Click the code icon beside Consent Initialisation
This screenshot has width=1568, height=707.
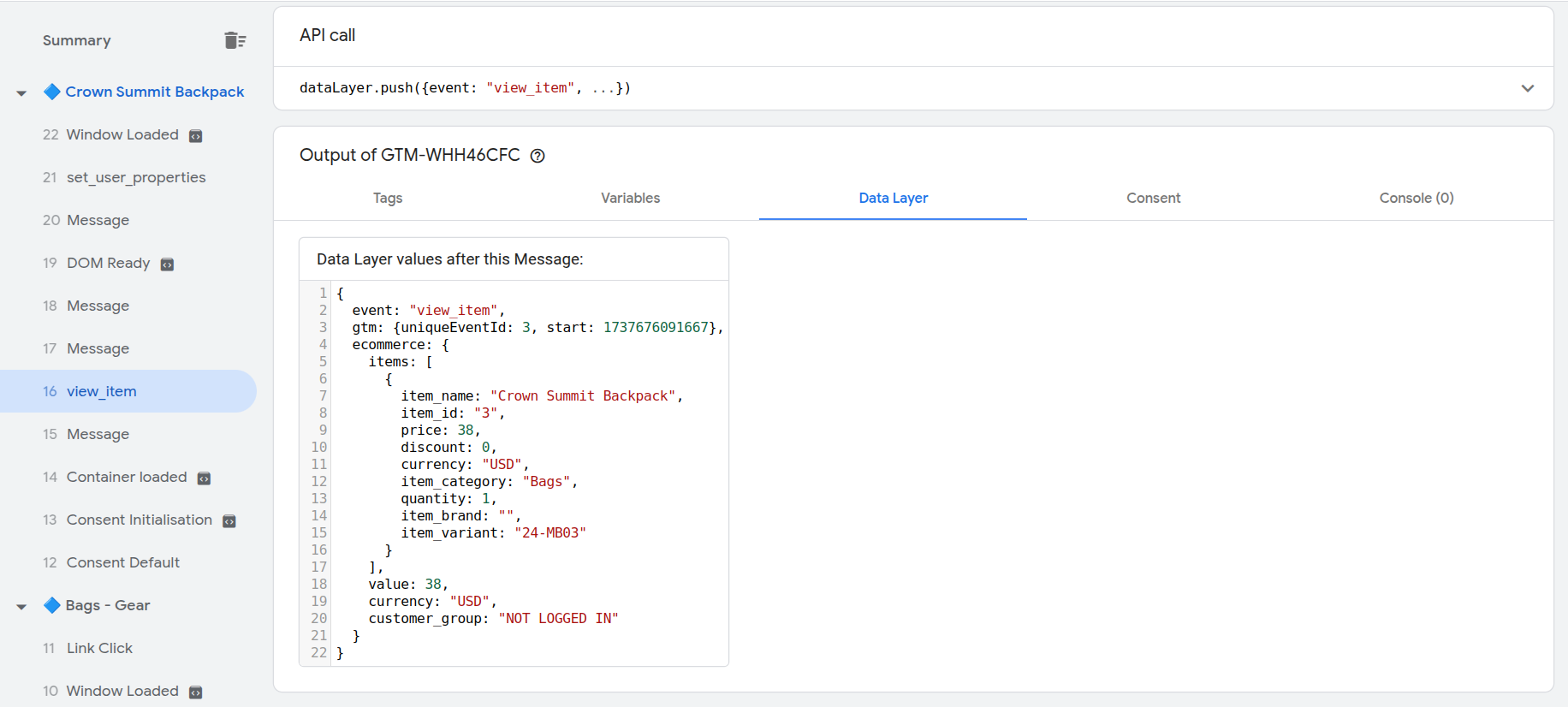point(229,521)
